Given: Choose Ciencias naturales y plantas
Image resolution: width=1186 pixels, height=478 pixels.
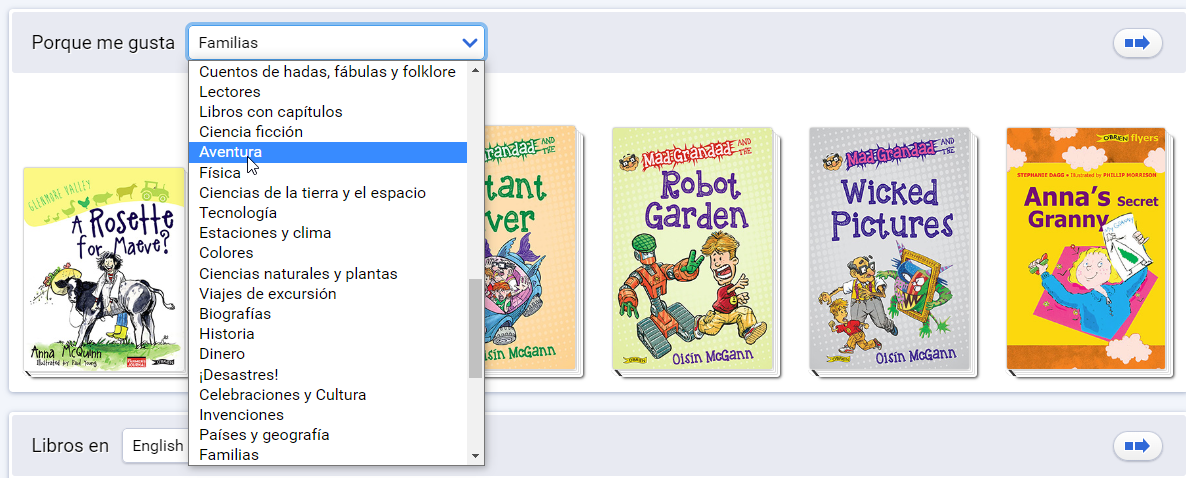Looking at the screenshot, I should coord(328,273).
